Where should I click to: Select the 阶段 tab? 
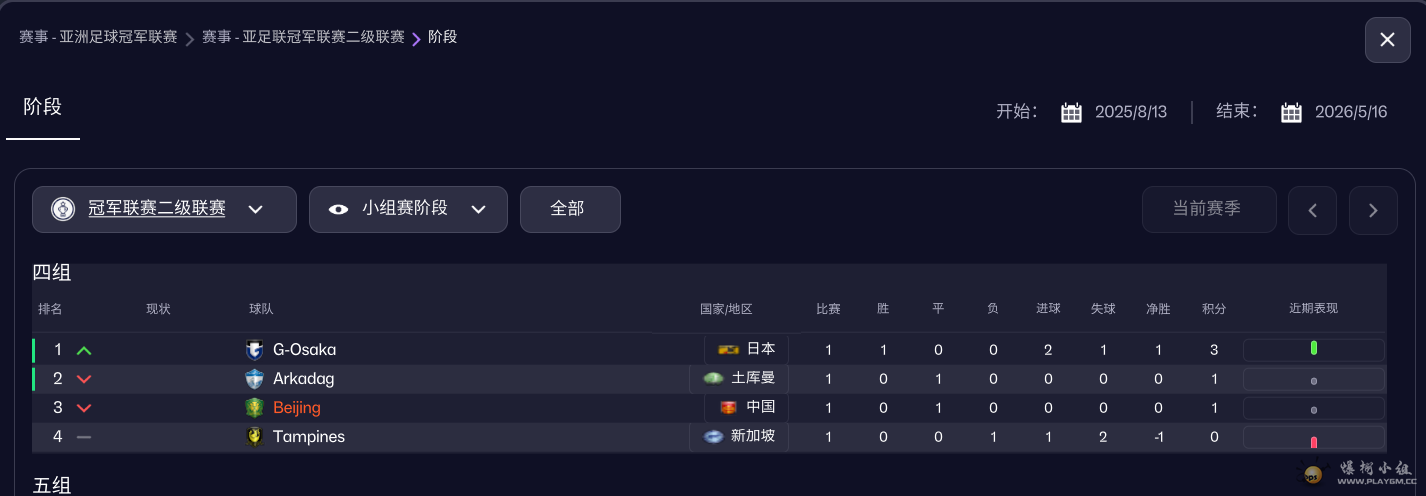point(43,107)
